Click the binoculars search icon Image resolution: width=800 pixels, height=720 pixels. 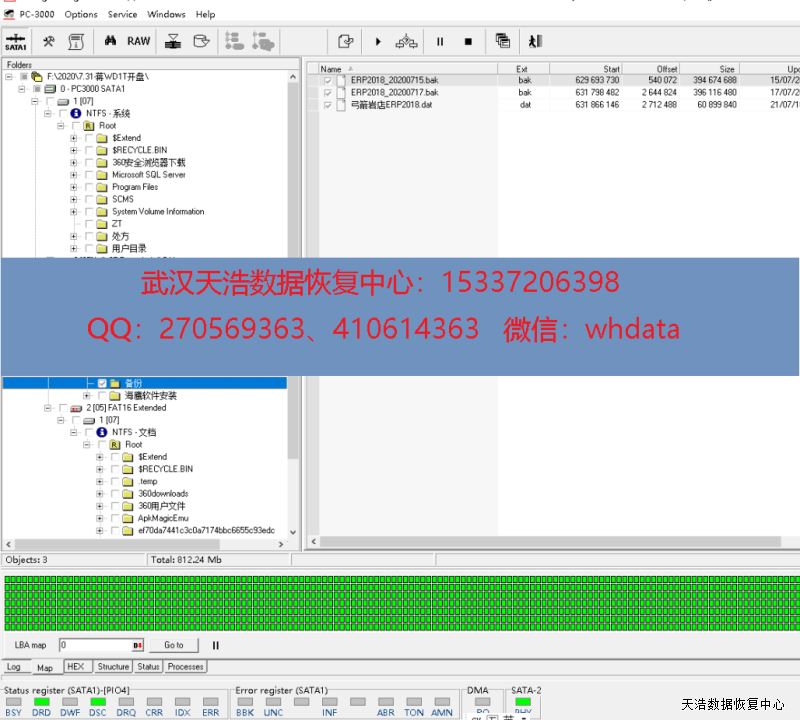click(x=110, y=41)
